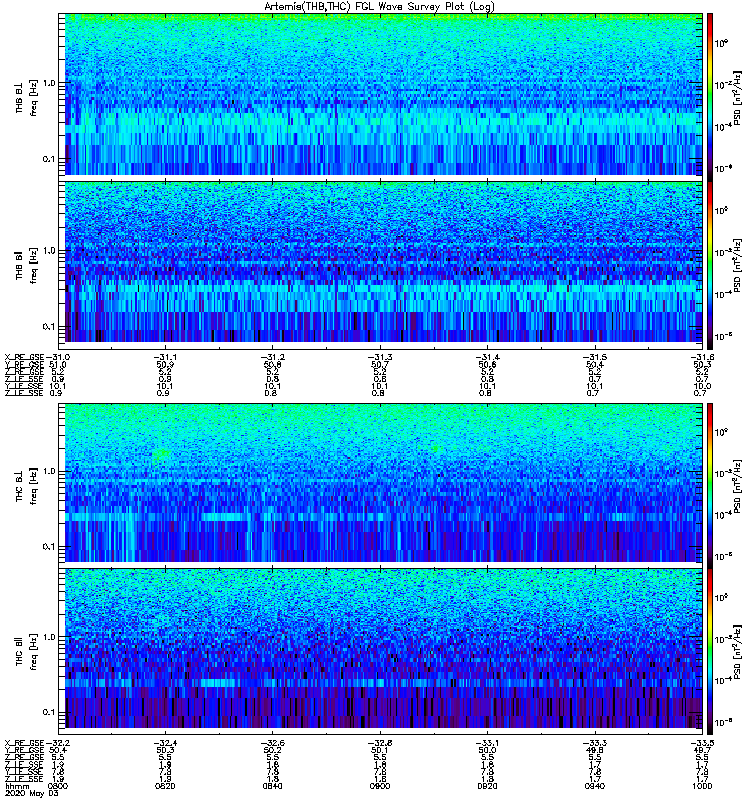Click the 'PSD [nT²/Hz]' label of the THC B⊥ color bar
Screen dimensions: 750x800
737,486
